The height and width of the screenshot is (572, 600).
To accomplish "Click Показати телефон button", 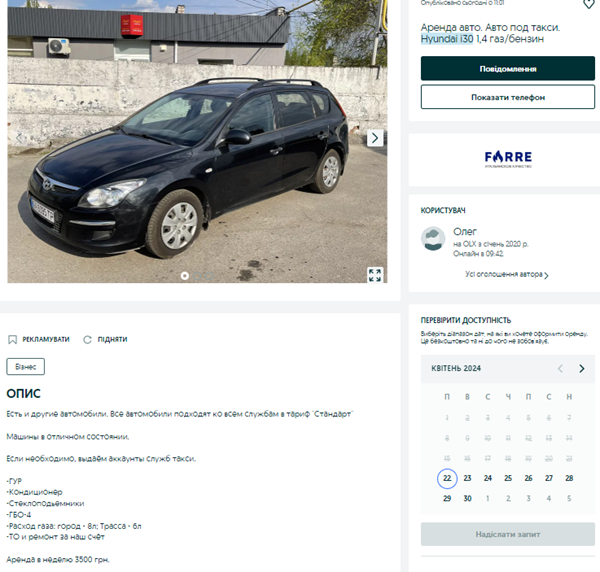I will 508,97.
